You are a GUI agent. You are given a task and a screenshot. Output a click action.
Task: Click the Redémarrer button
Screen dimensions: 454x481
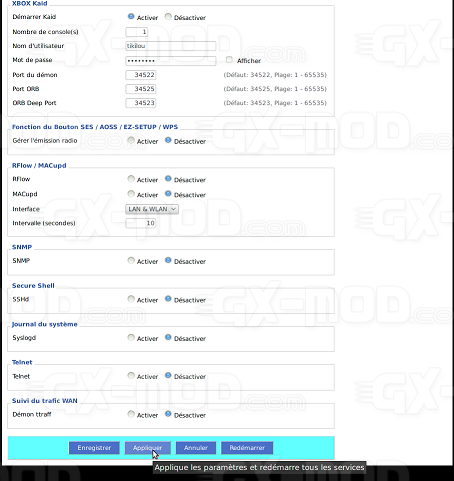coord(247,448)
